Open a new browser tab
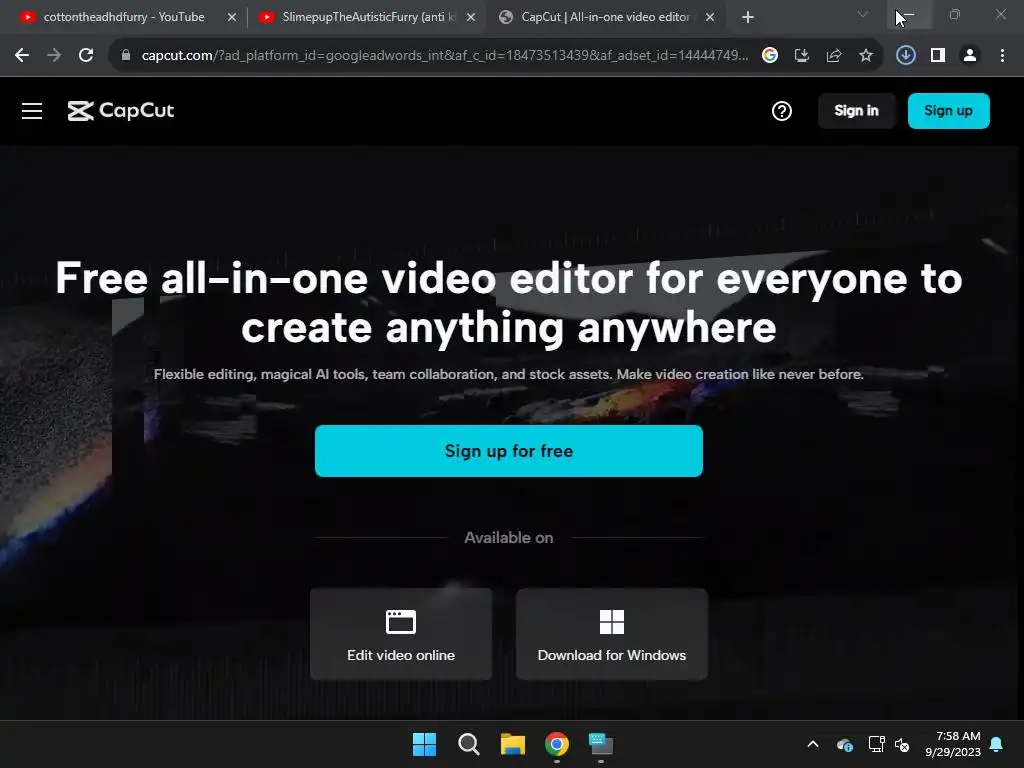 (748, 17)
